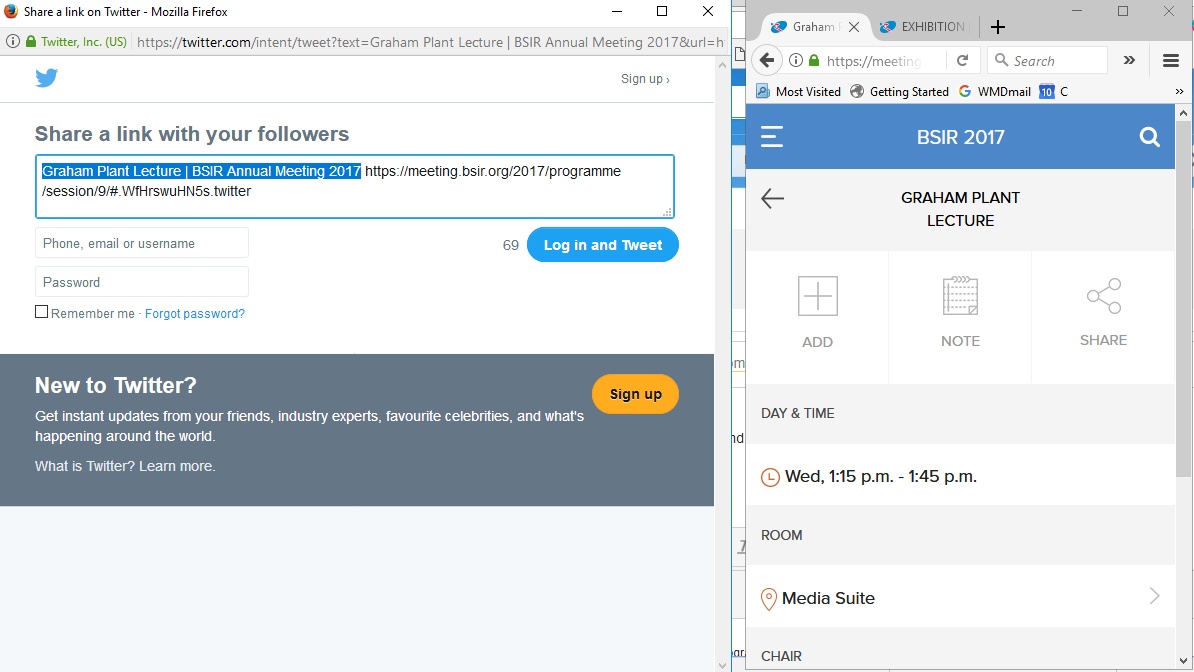Open Sign up link in header
Screen dimensions: 1194x672
click(x=645, y=78)
